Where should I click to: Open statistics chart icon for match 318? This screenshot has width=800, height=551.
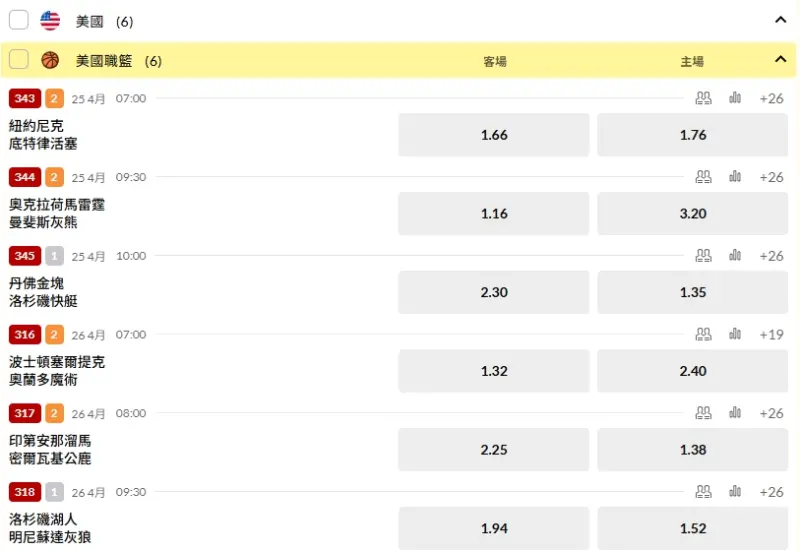[735, 491]
